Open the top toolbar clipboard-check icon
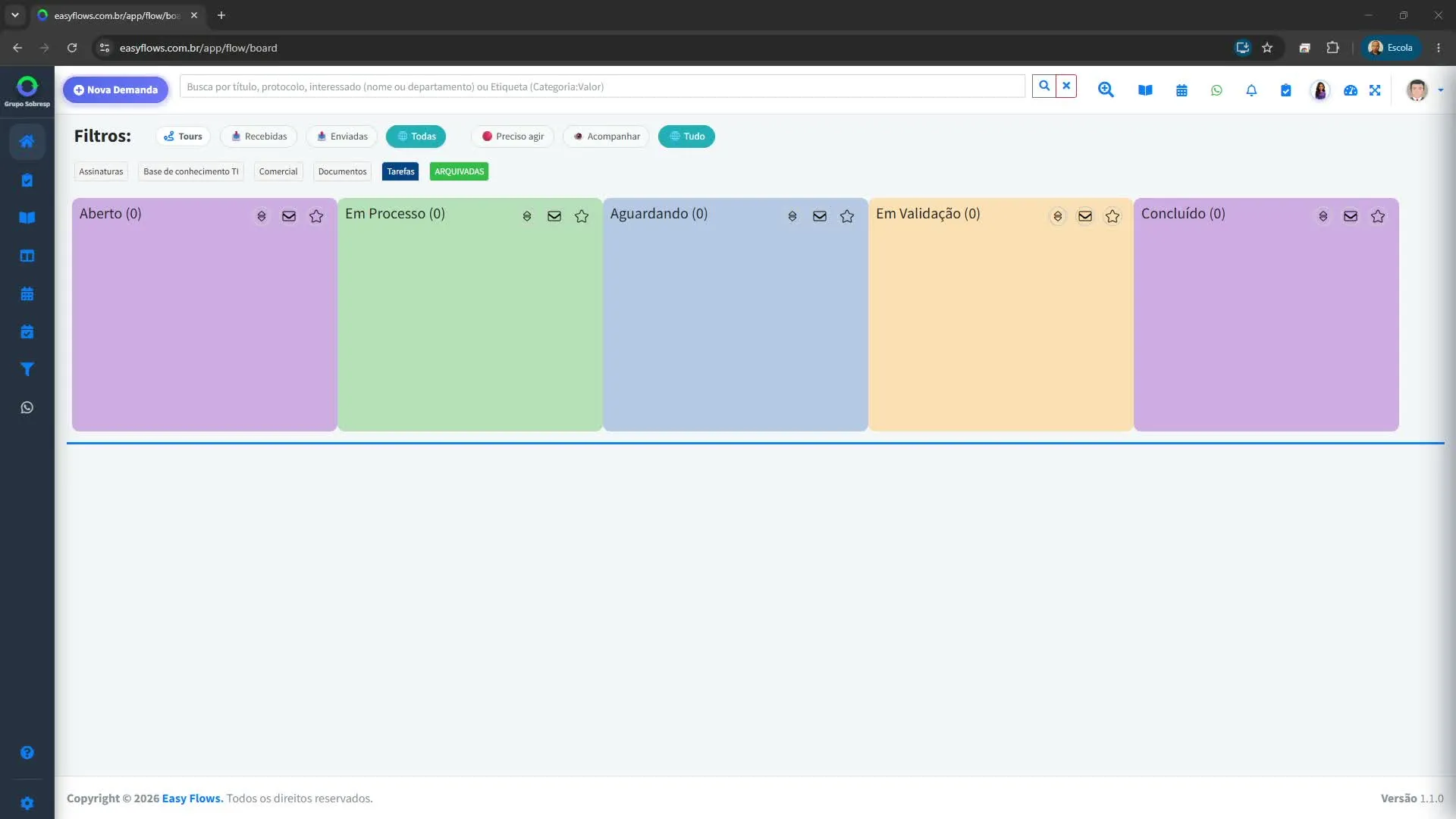Image resolution: width=1456 pixels, height=819 pixels. click(x=1286, y=90)
